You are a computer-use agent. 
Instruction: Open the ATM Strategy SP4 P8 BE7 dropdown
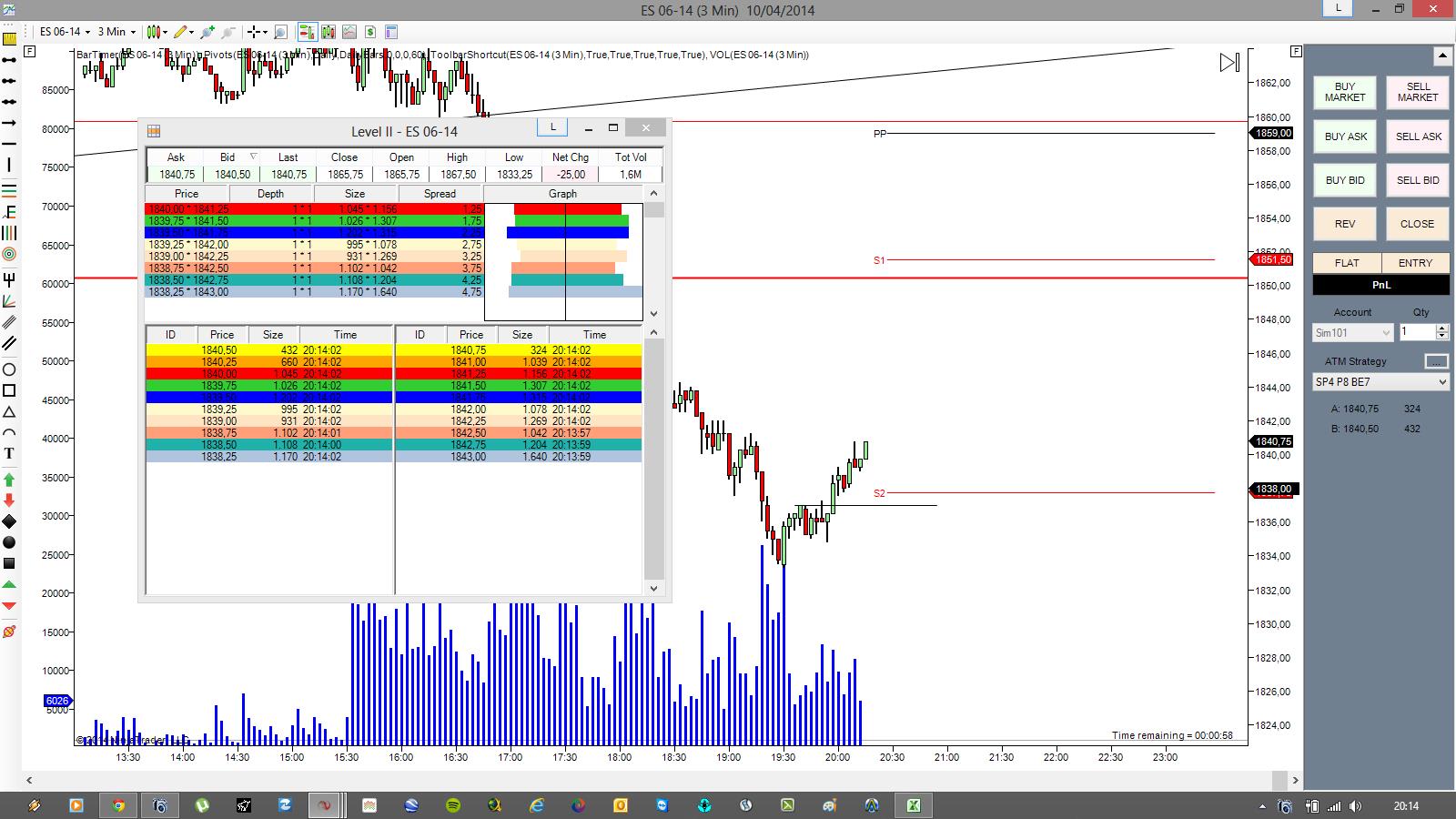coord(1380,382)
